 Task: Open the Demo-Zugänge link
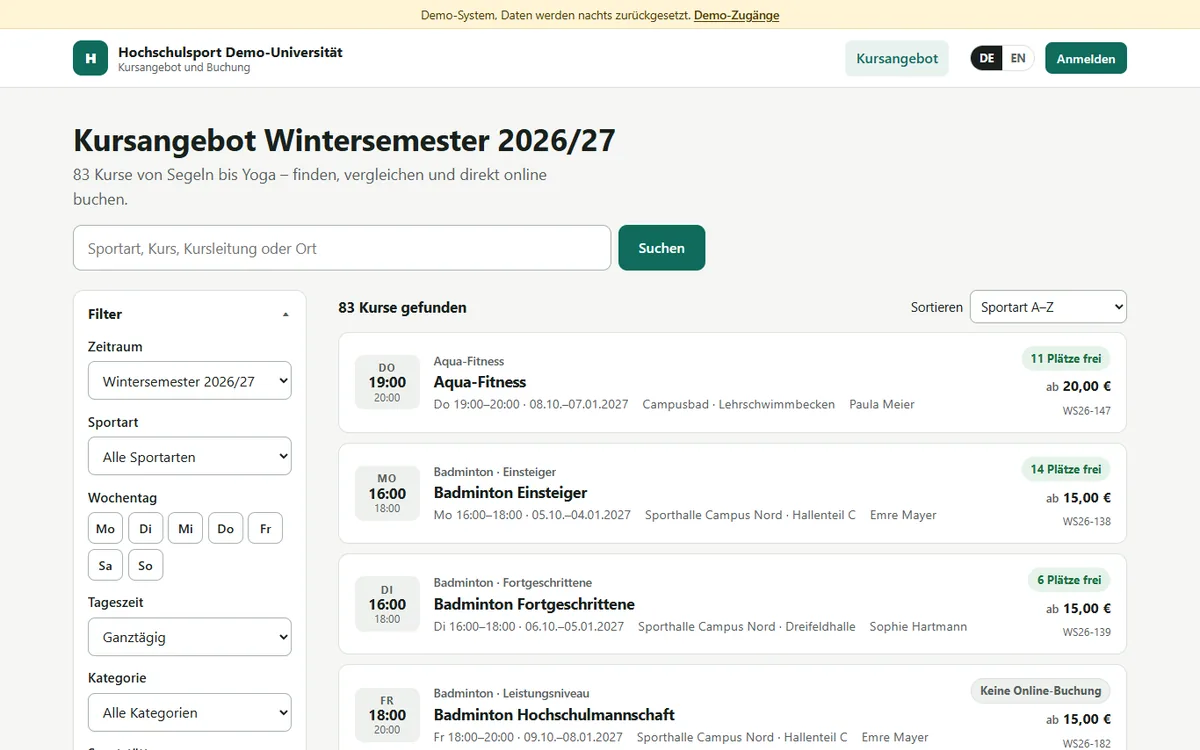(x=736, y=15)
